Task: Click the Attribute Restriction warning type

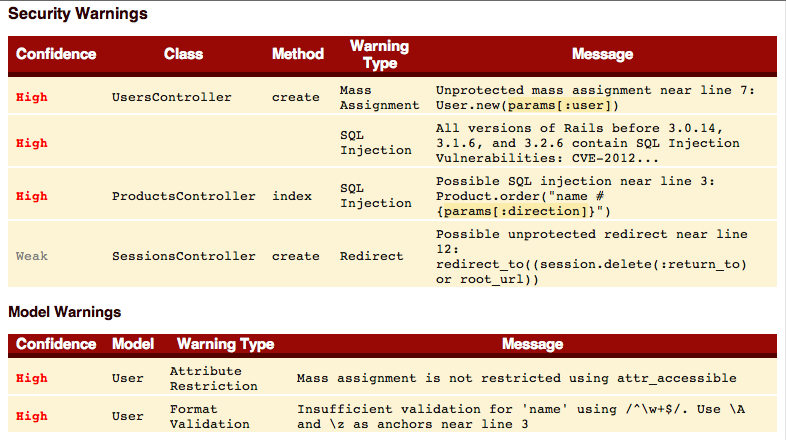Action: [x=214, y=378]
